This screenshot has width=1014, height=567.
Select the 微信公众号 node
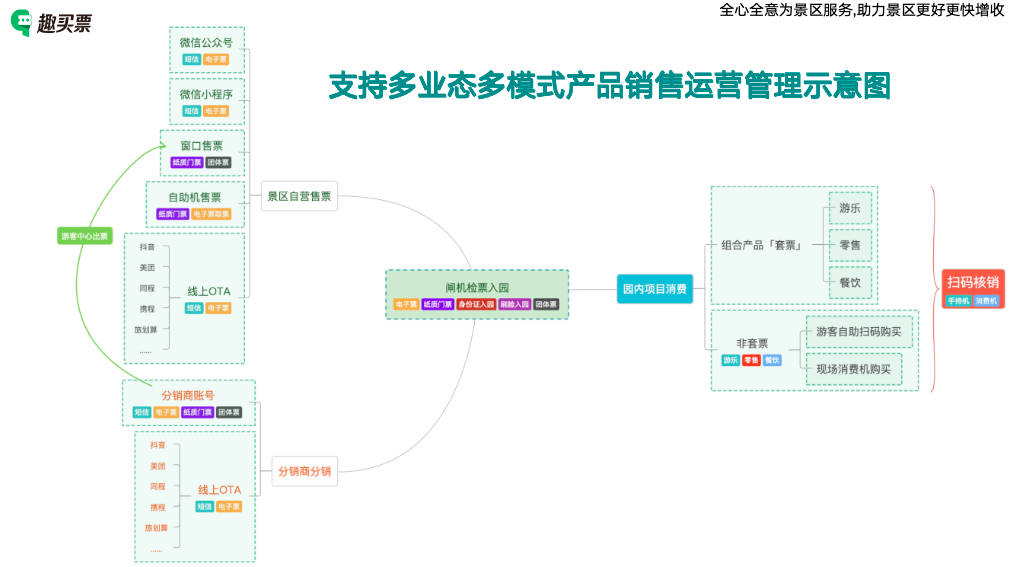point(206,42)
